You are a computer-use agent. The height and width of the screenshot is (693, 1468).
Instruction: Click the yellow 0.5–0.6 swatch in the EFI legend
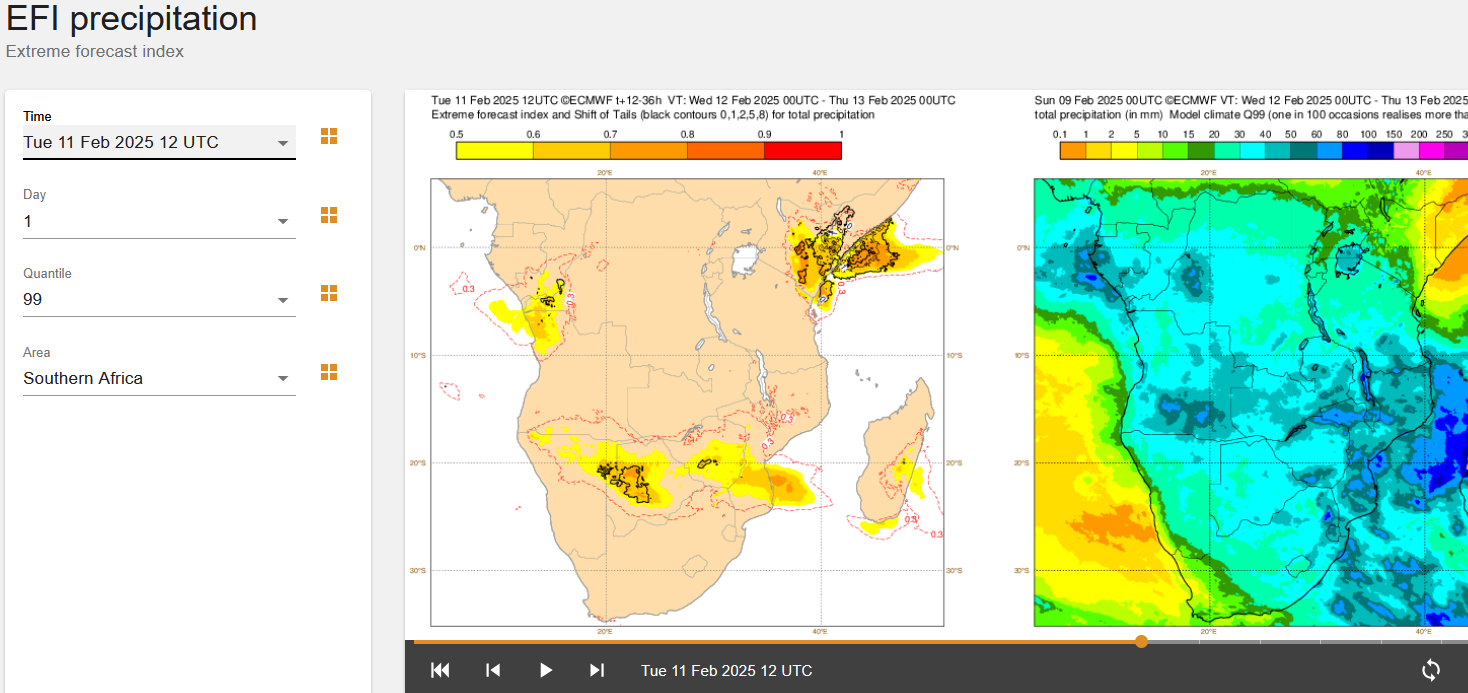[494, 151]
